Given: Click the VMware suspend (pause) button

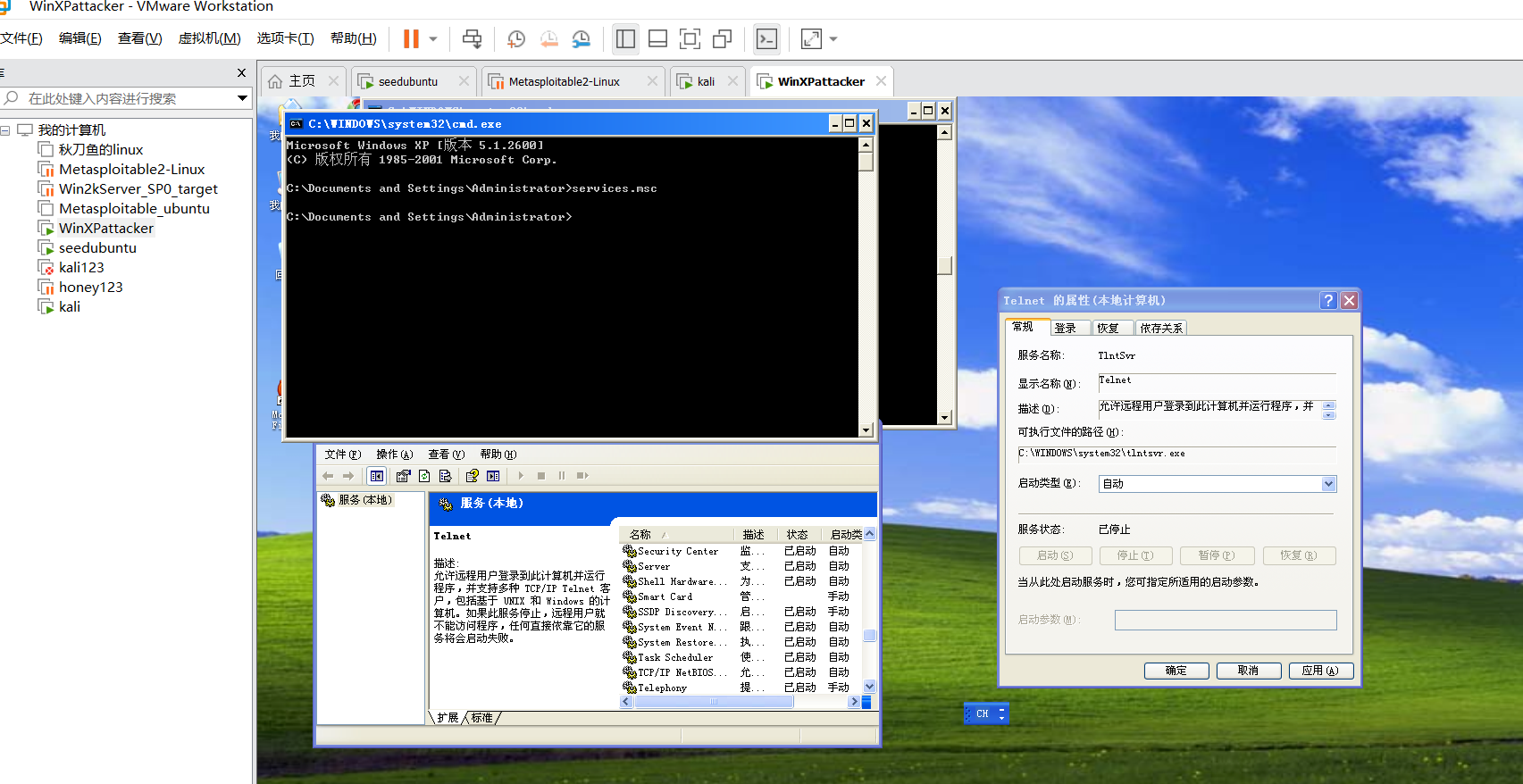Looking at the screenshot, I should 411,39.
